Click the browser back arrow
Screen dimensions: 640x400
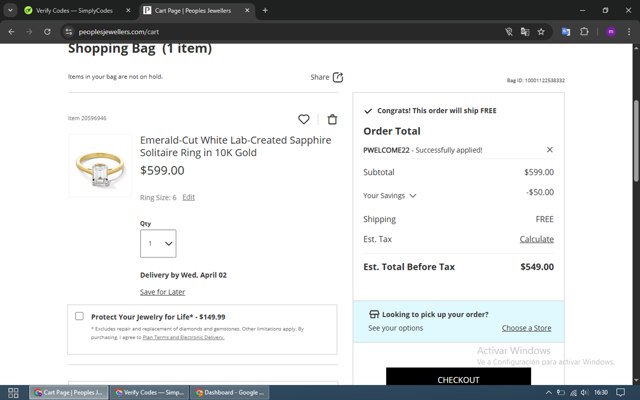click(x=11, y=32)
